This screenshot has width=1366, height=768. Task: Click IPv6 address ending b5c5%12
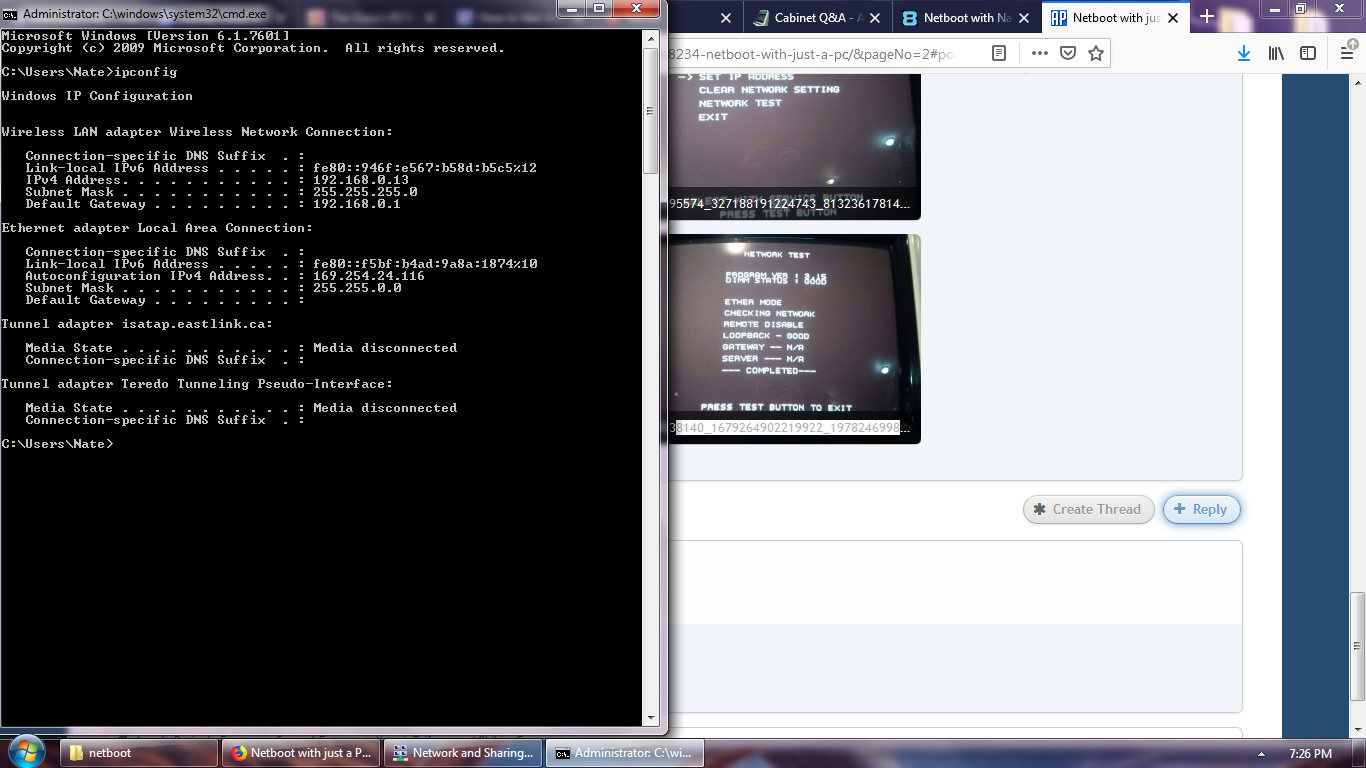click(x=425, y=168)
